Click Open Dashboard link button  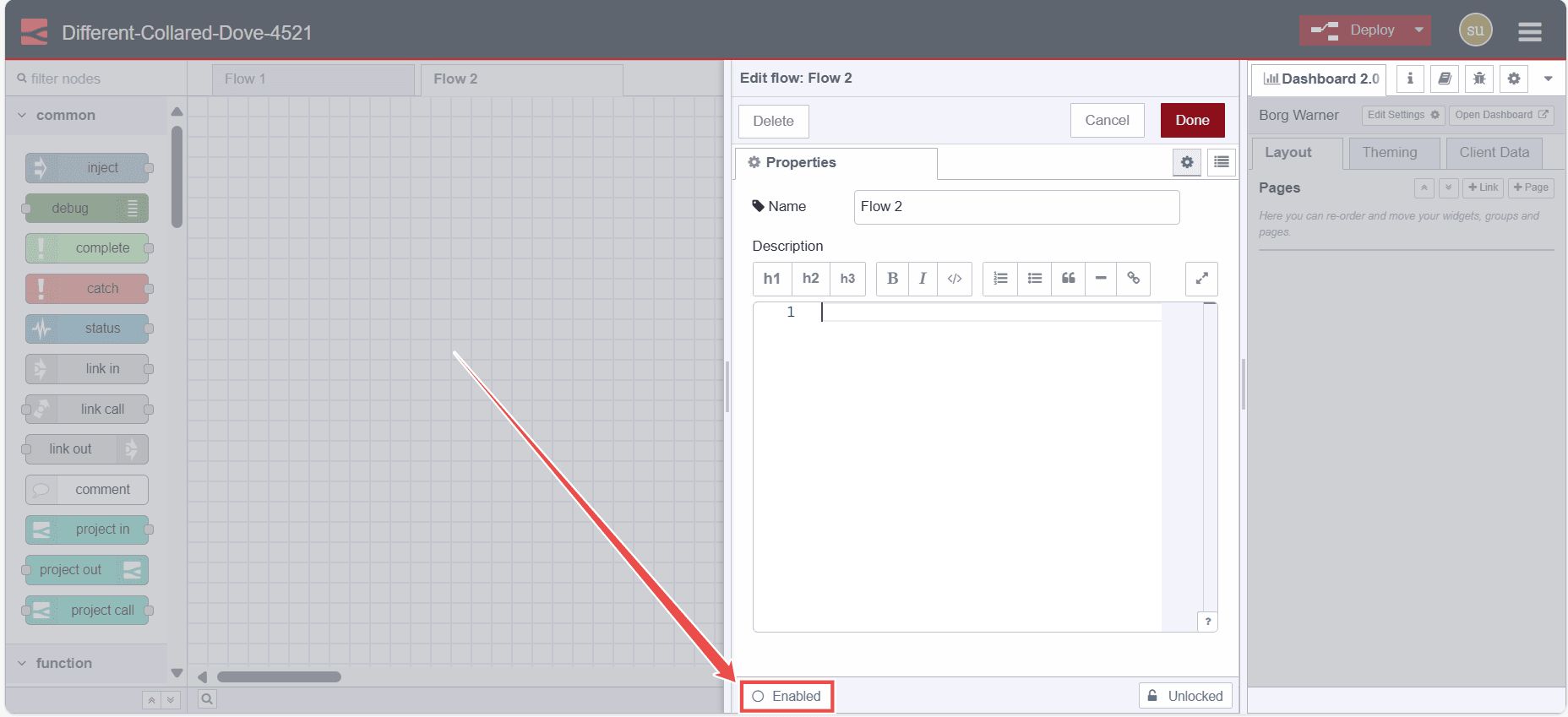pos(1501,115)
